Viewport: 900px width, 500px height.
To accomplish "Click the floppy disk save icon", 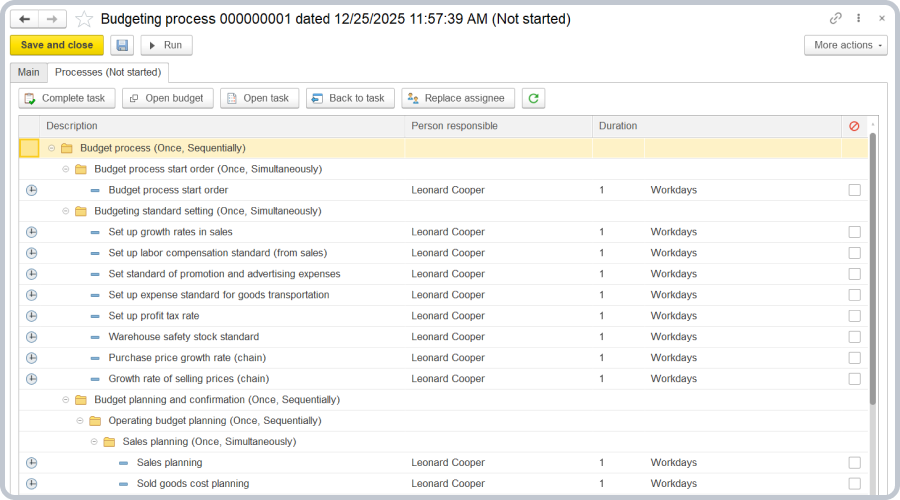I will tap(122, 45).
